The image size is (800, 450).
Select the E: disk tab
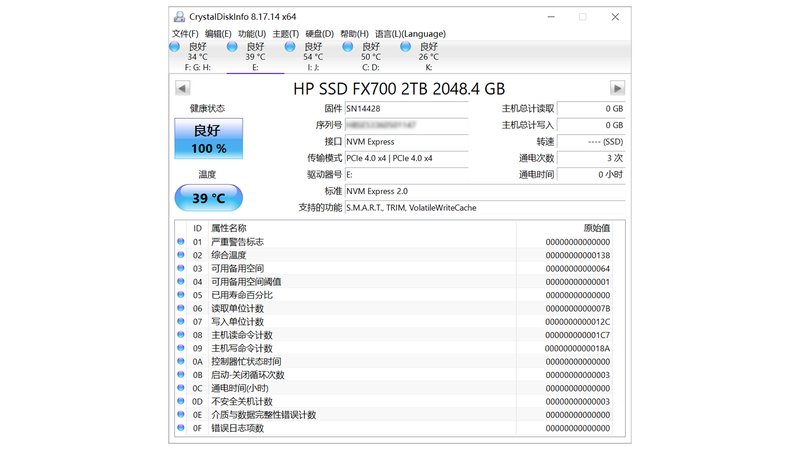(x=255, y=57)
